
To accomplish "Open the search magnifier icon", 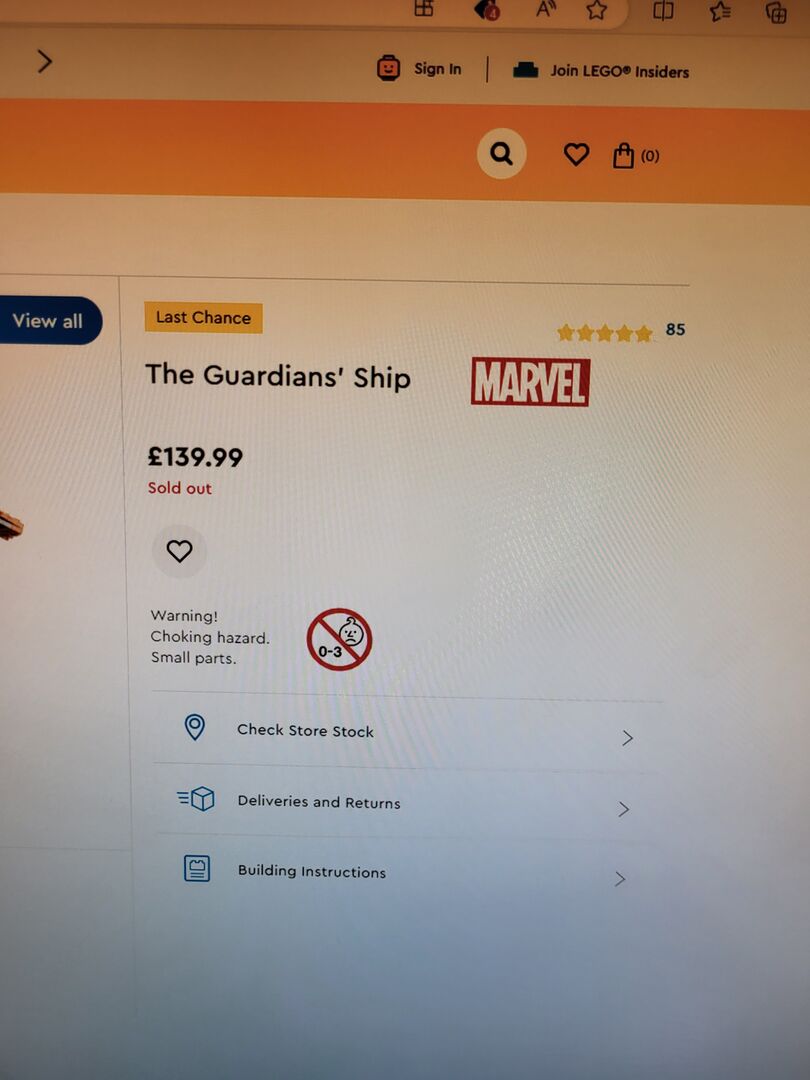I will (501, 154).
